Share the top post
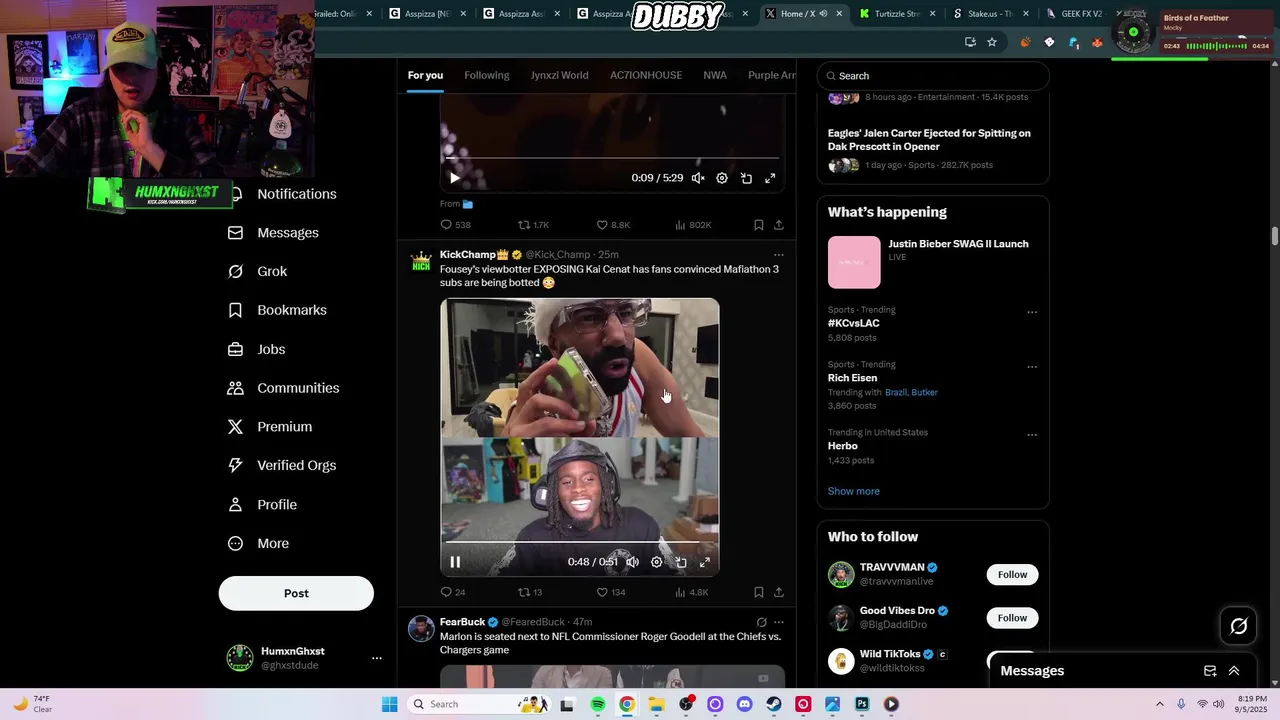 point(779,225)
